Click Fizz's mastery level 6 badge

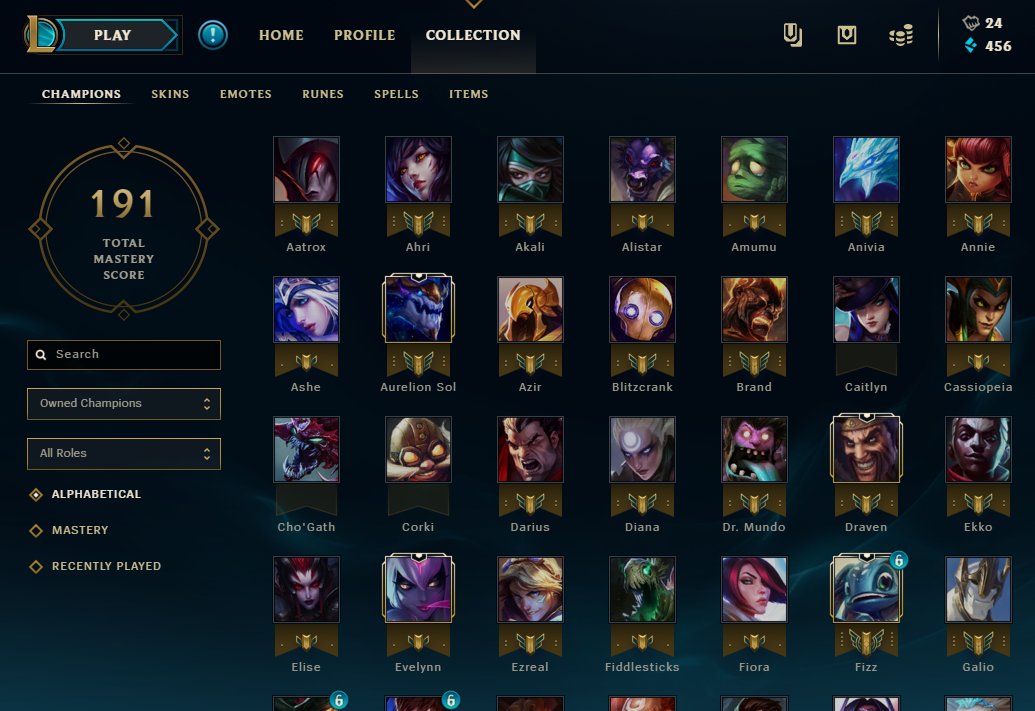(x=898, y=560)
